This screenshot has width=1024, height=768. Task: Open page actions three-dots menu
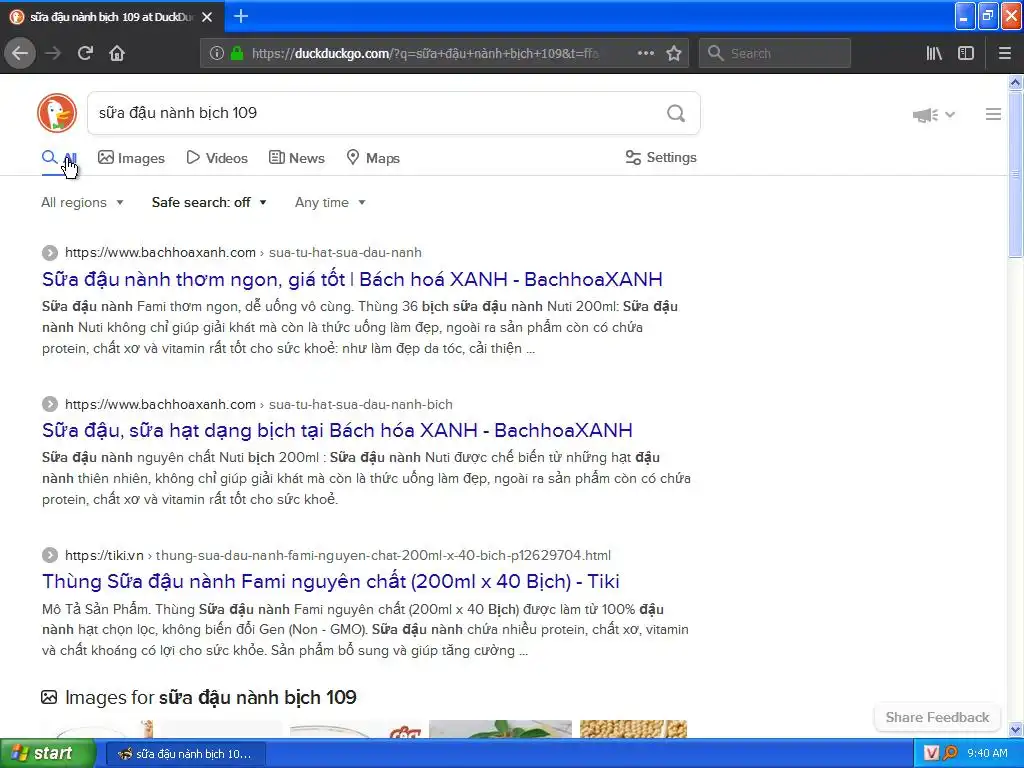[x=645, y=53]
